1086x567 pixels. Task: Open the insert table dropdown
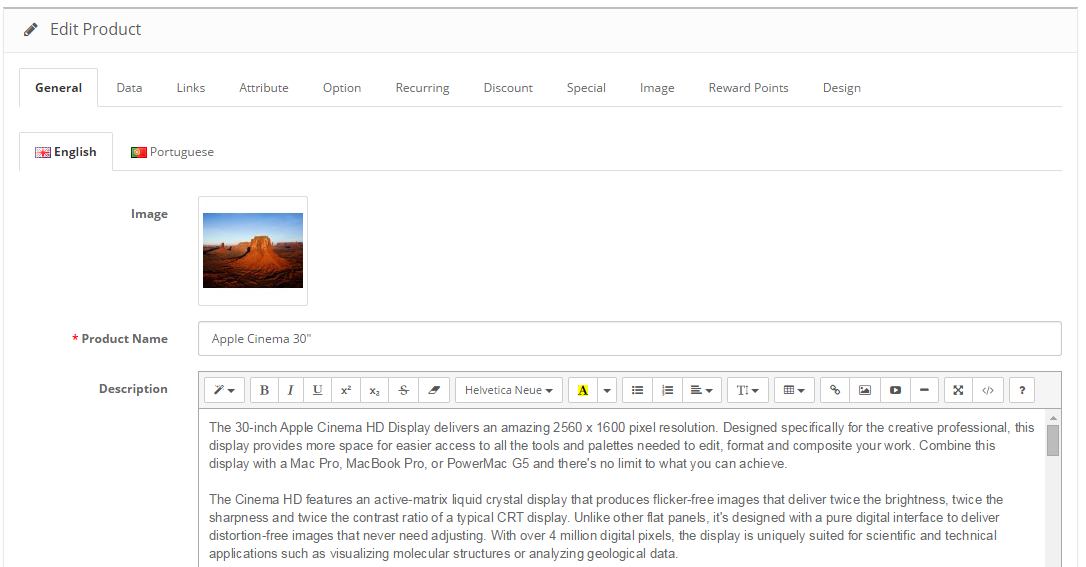tap(794, 390)
